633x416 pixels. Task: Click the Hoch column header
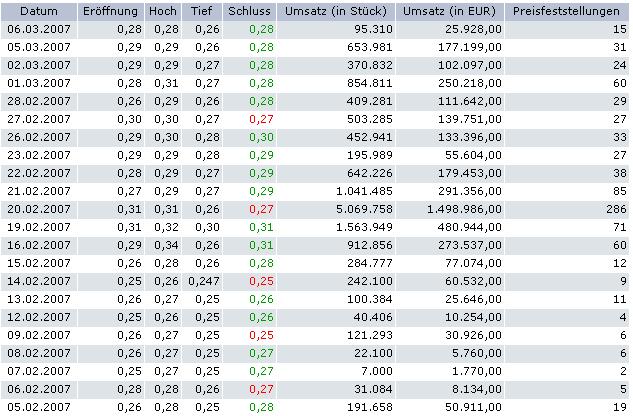[x=165, y=10]
